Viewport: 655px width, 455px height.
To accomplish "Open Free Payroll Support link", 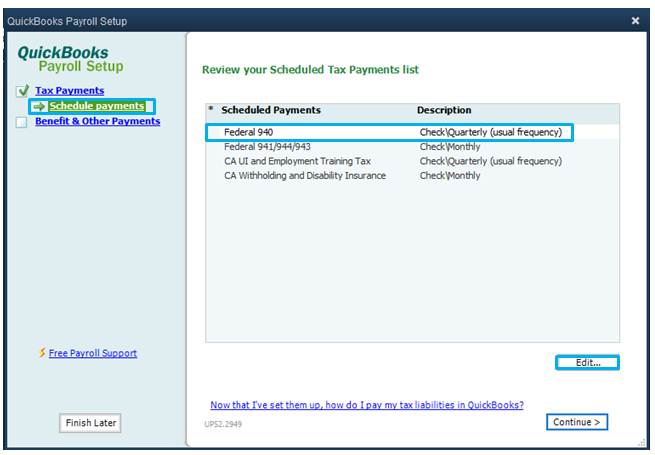I will 93,353.
